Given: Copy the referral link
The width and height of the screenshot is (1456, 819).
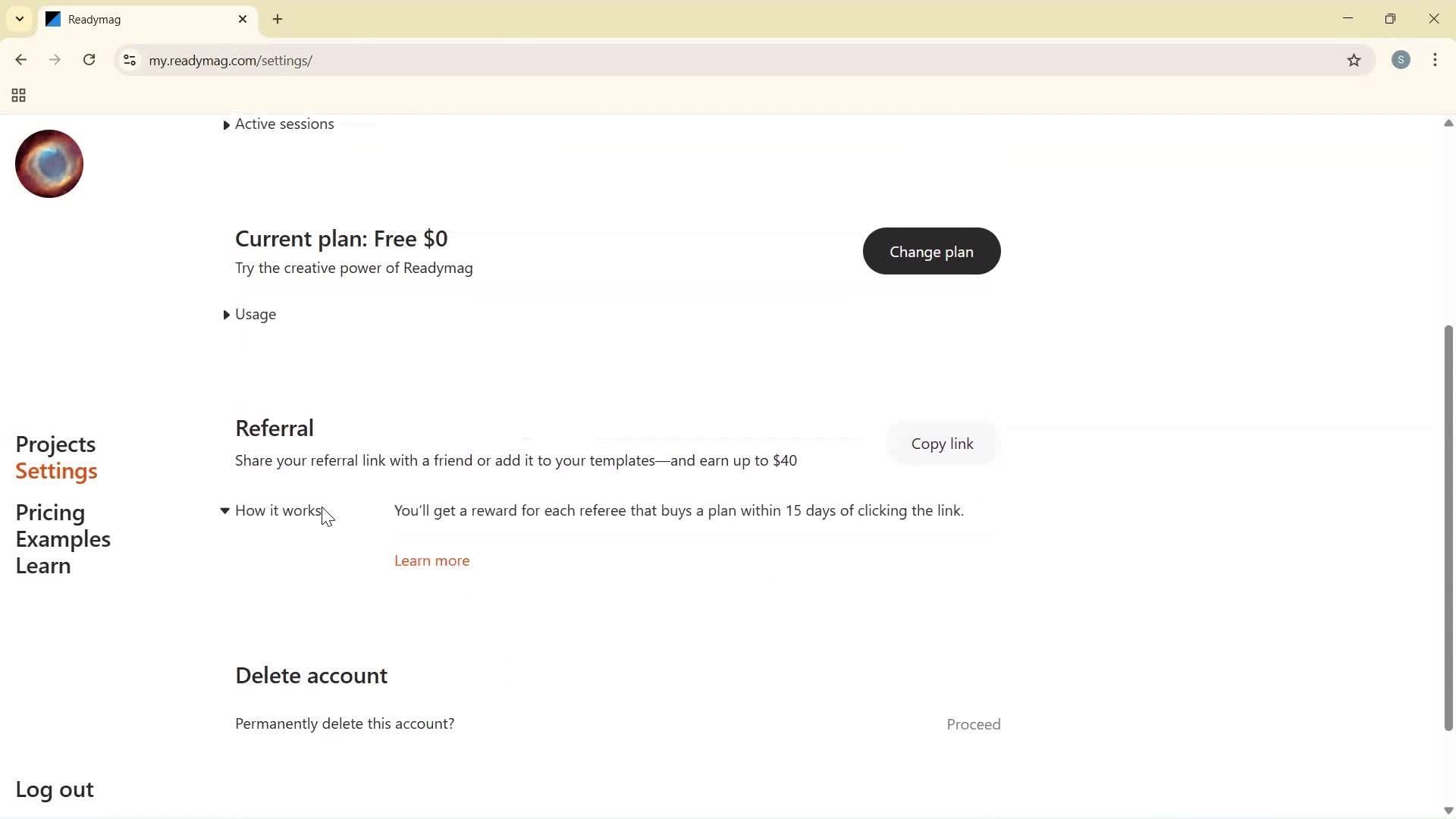Looking at the screenshot, I should pyautogui.click(x=941, y=444).
